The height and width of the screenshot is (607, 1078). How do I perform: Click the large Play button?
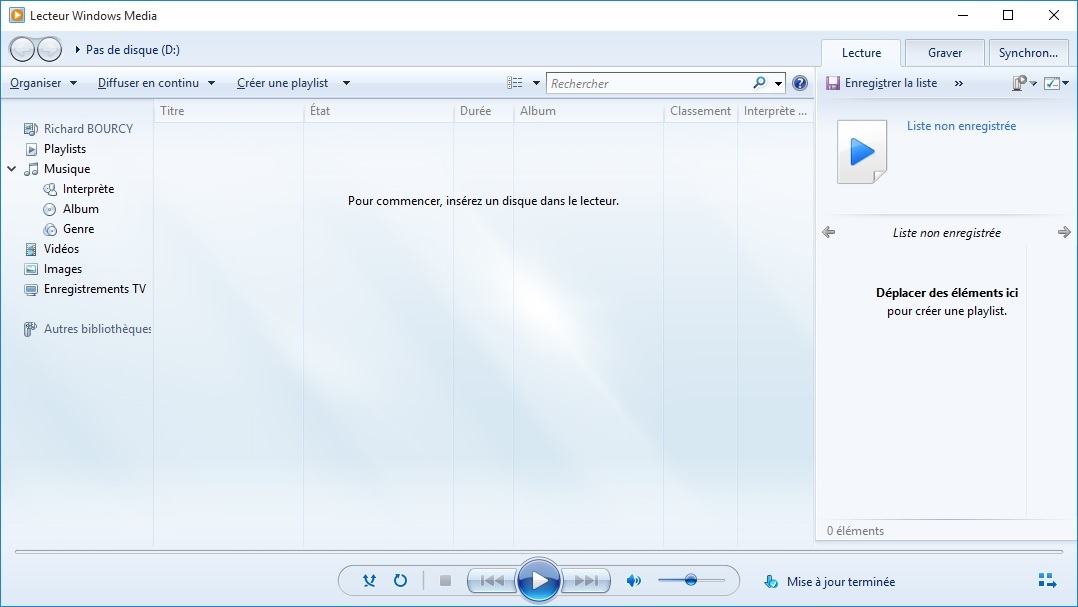539,581
